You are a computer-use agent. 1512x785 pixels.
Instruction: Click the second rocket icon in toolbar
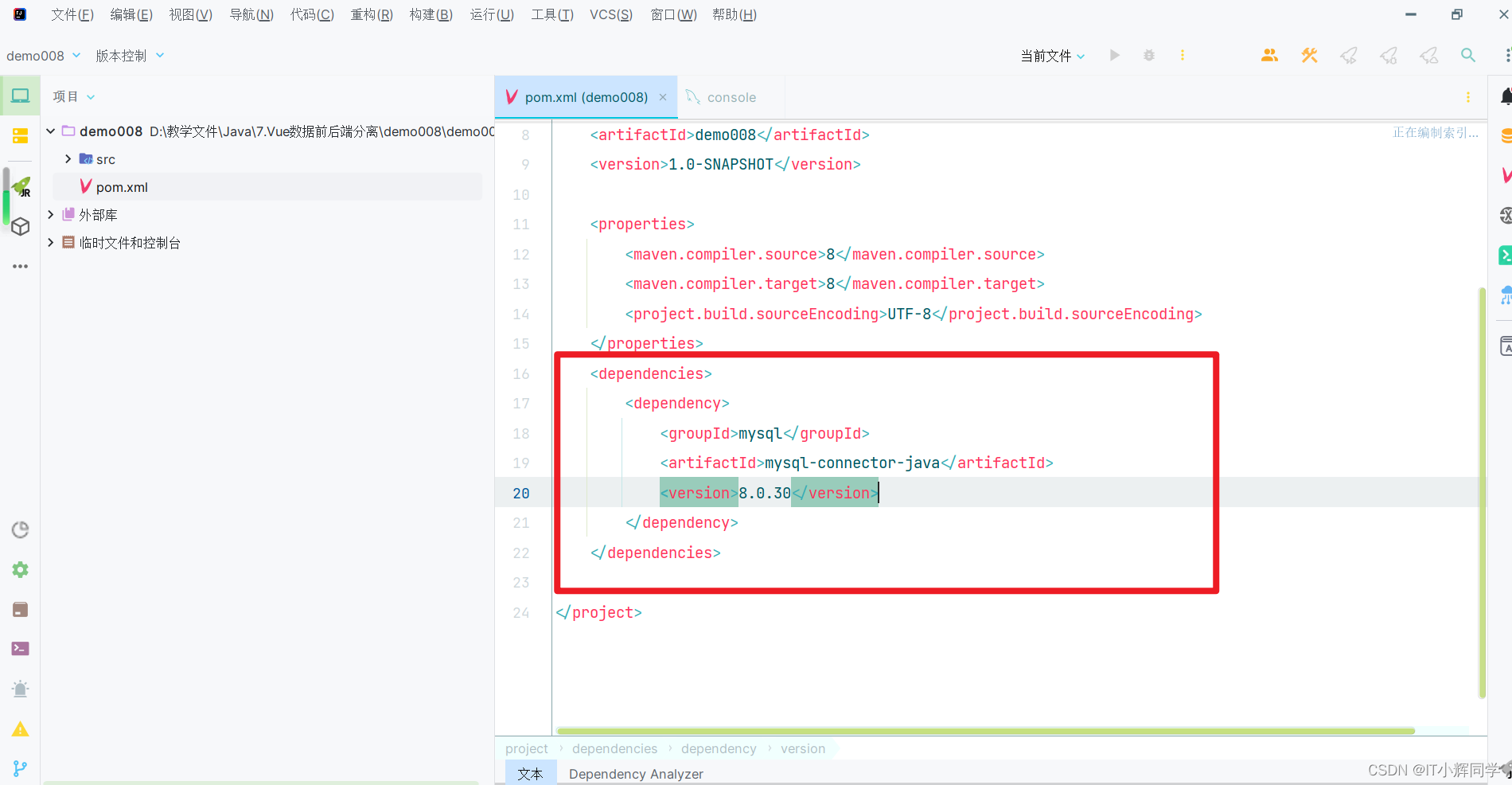1389,56
